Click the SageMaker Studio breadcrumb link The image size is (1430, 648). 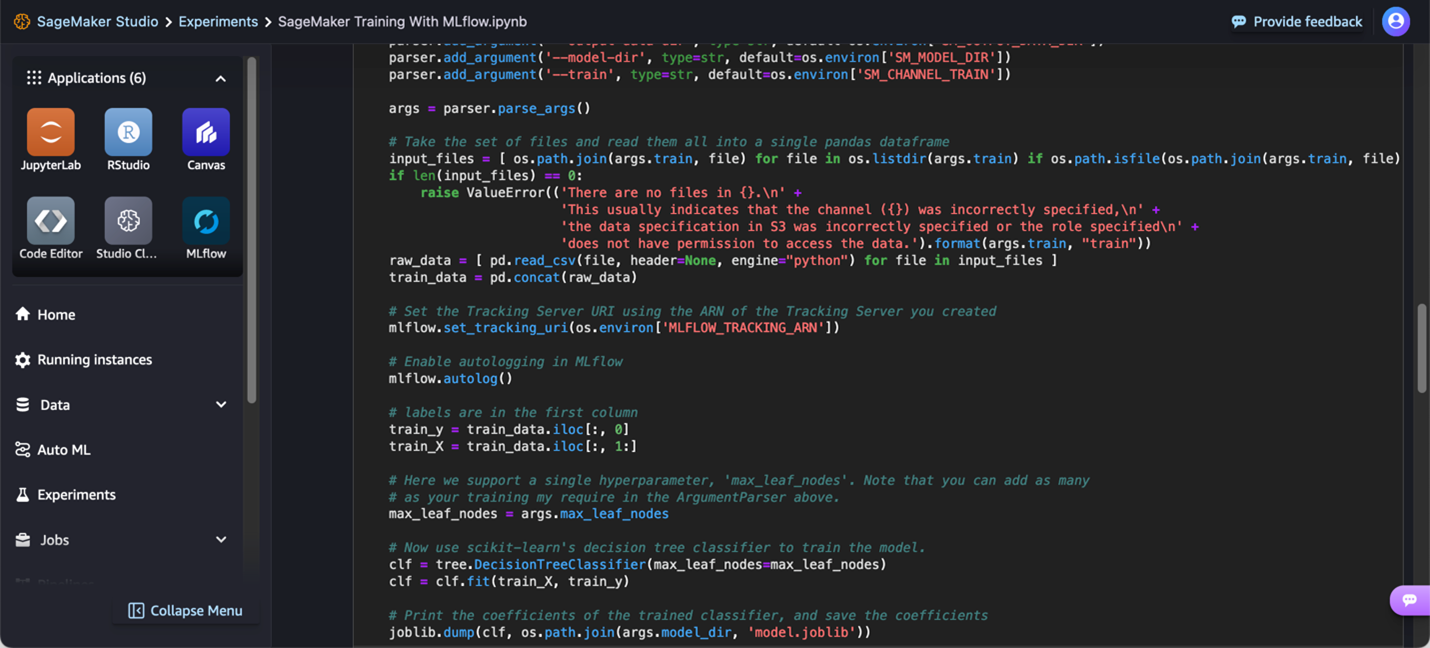[97, 21]
